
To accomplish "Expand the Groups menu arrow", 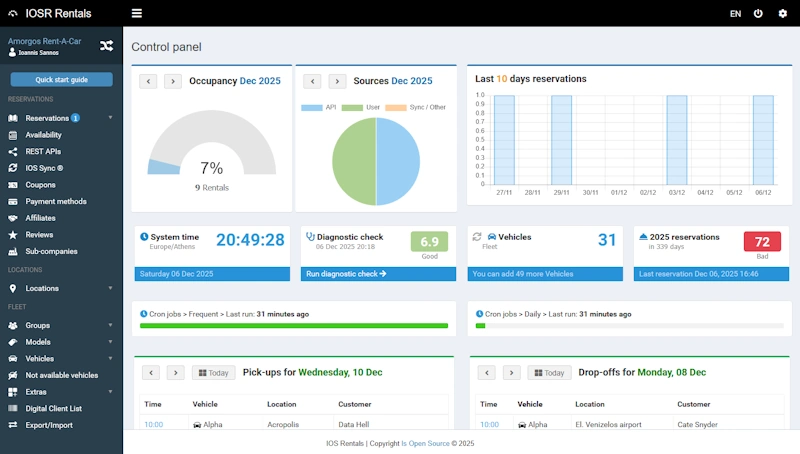I will click(110, 325).
